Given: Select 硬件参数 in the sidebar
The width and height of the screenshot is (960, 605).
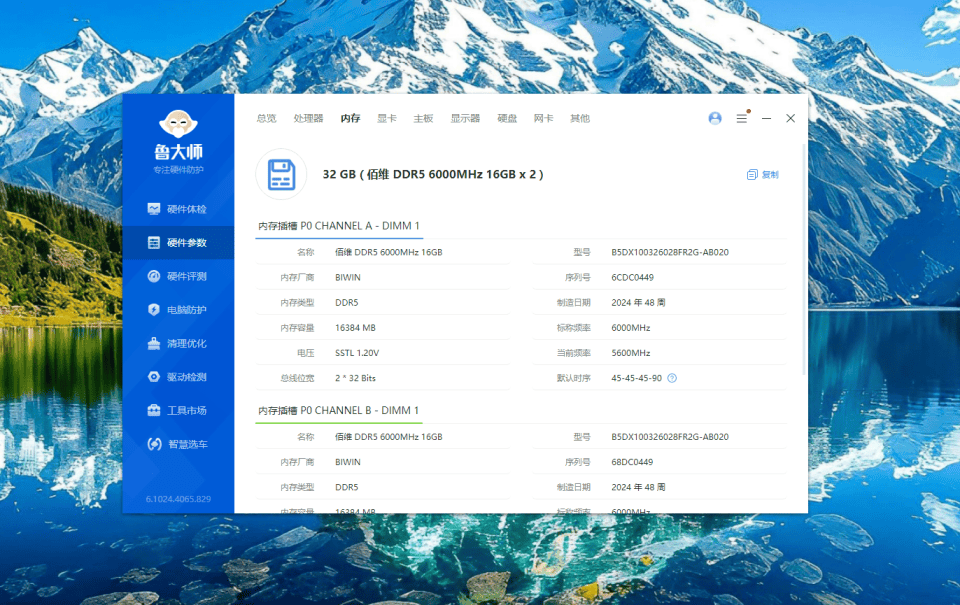Looking at the screenshot, I should pyautogui.click(x=178, y=243).
